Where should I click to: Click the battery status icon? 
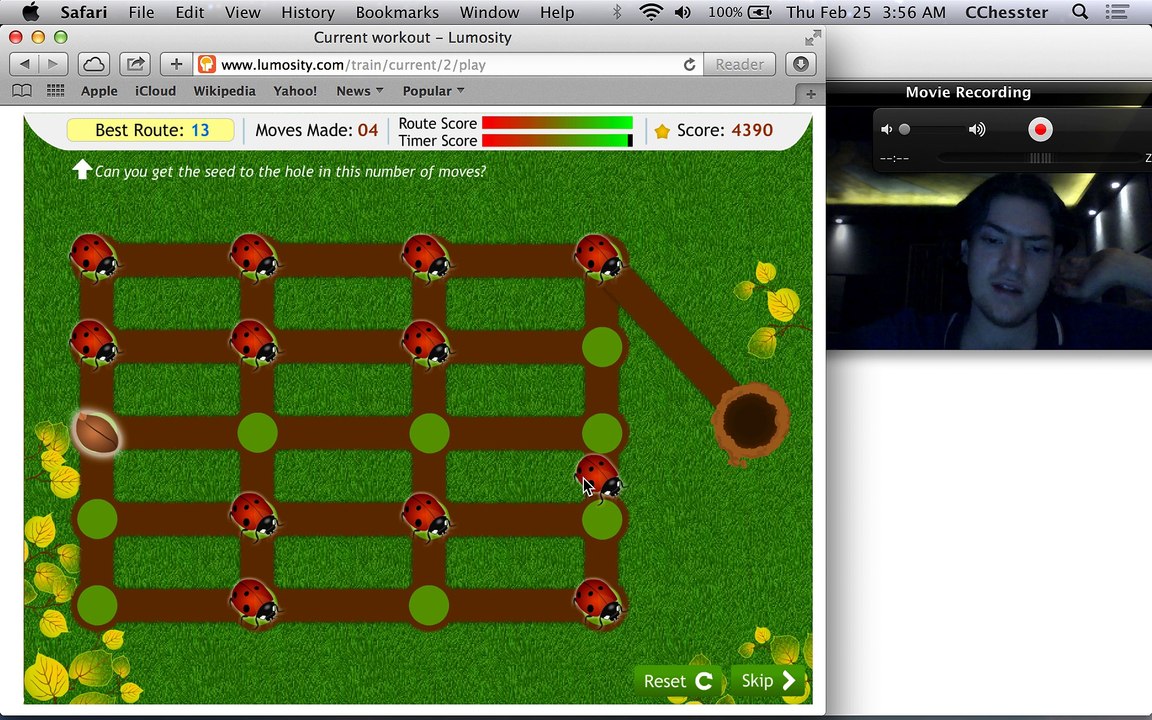760,12
